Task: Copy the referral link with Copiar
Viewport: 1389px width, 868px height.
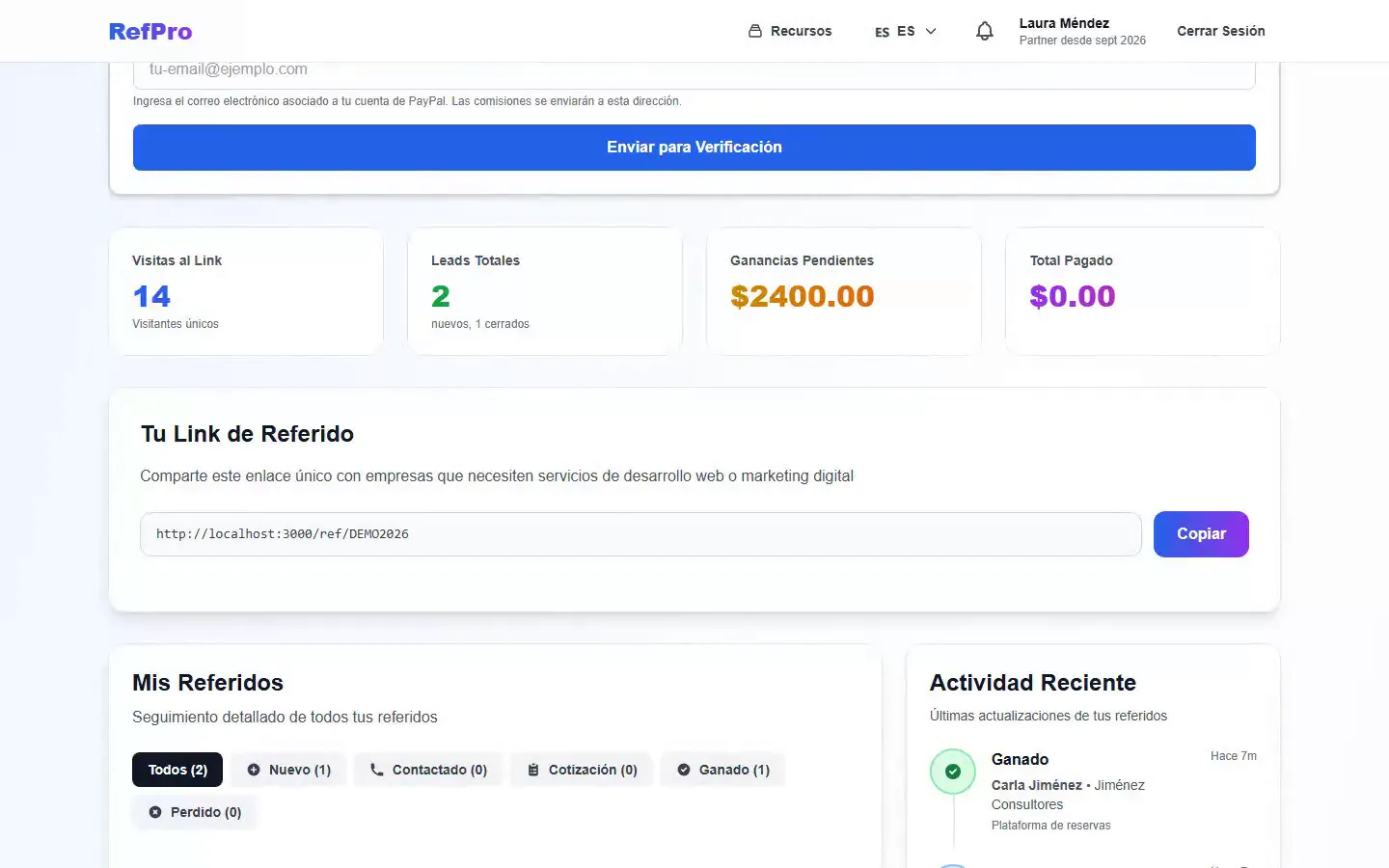Action: pyautogui.click(x=1201, y=534)
